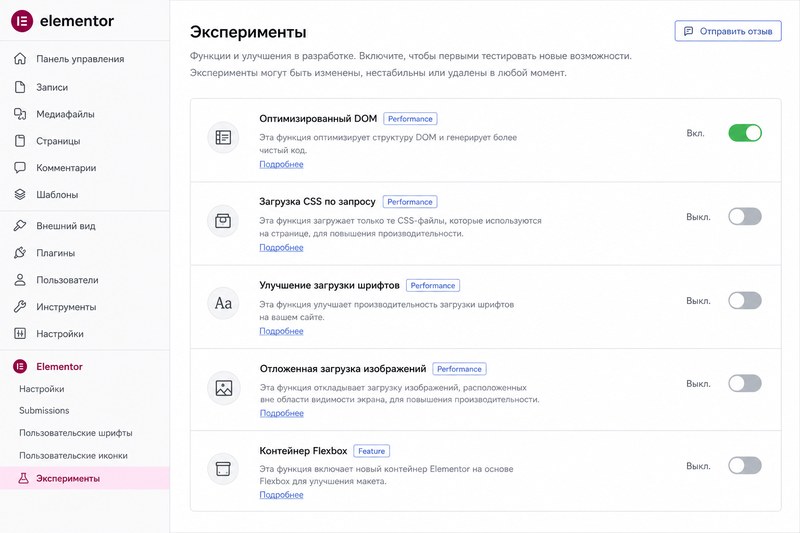The height and width of the screenshot is (533, 800).
Task: Open Submissions submenu item
Action: (x=44, y=410)
